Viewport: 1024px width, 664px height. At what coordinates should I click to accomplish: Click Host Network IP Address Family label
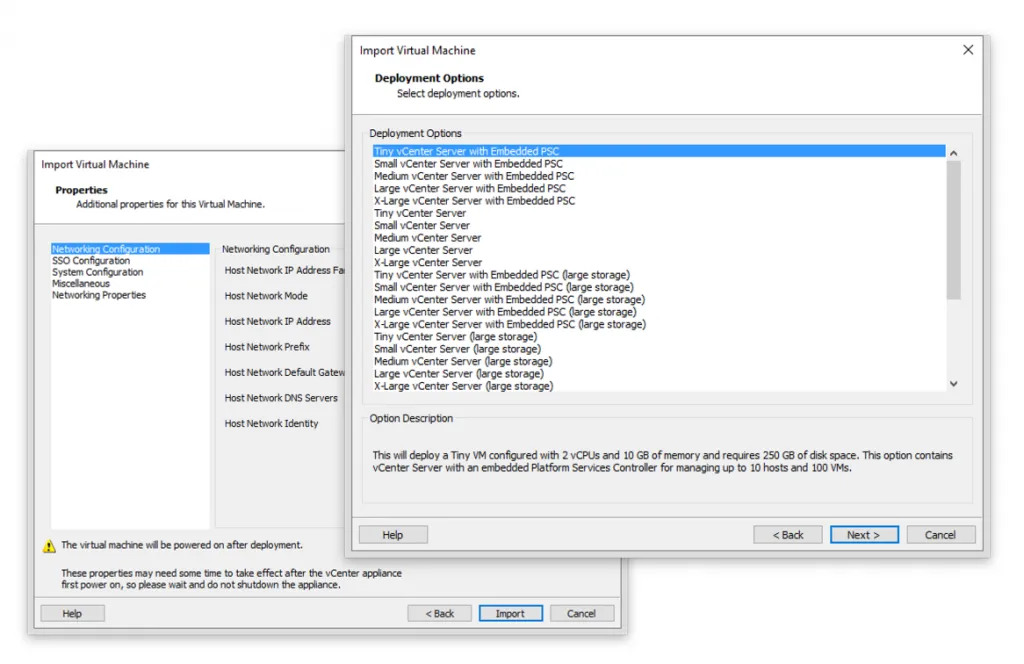coord(285,270)
